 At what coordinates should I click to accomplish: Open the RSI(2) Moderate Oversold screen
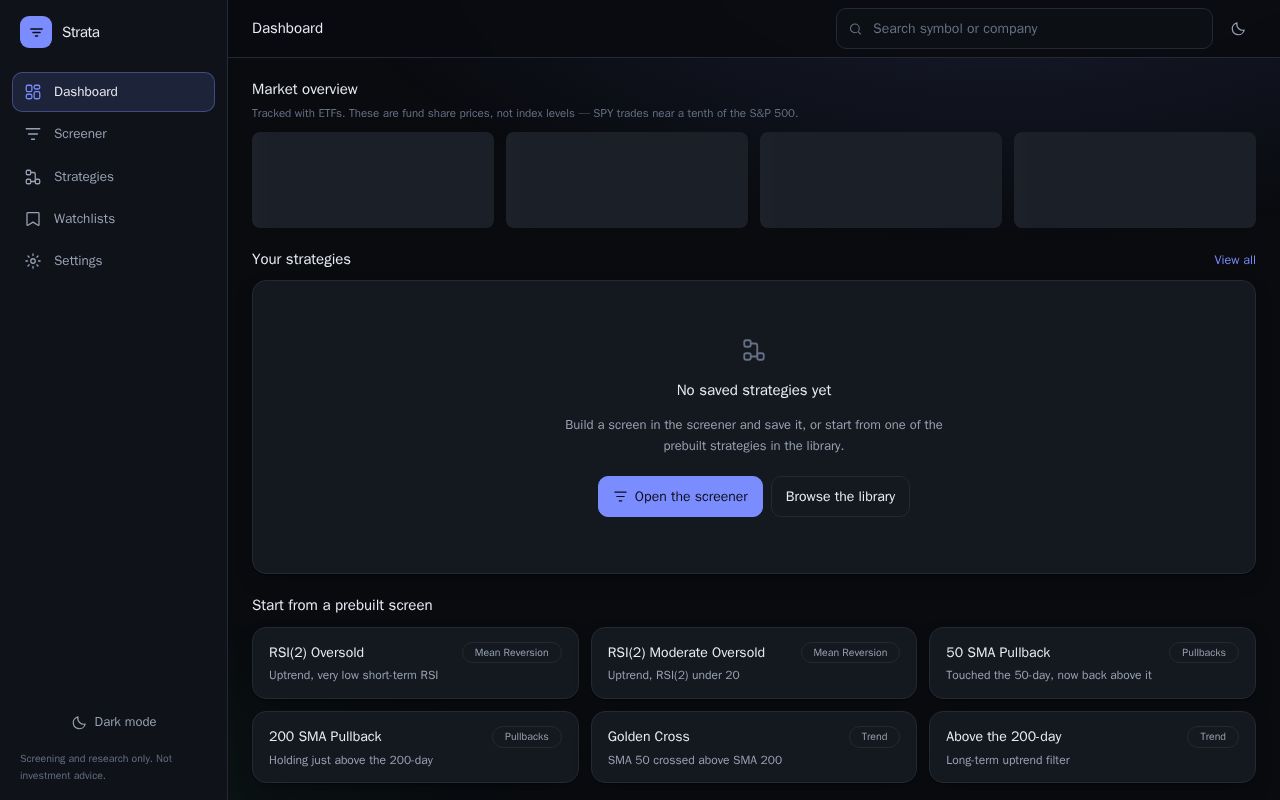click(x=754, y=663)
